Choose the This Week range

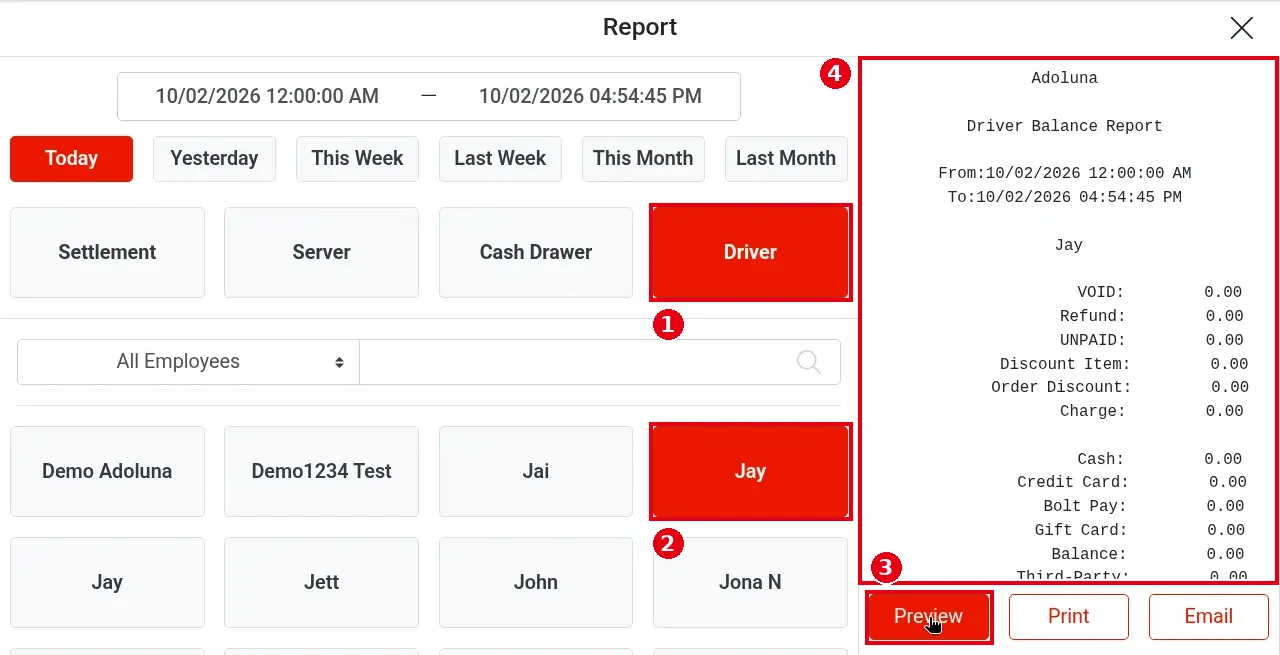point(357,158)
